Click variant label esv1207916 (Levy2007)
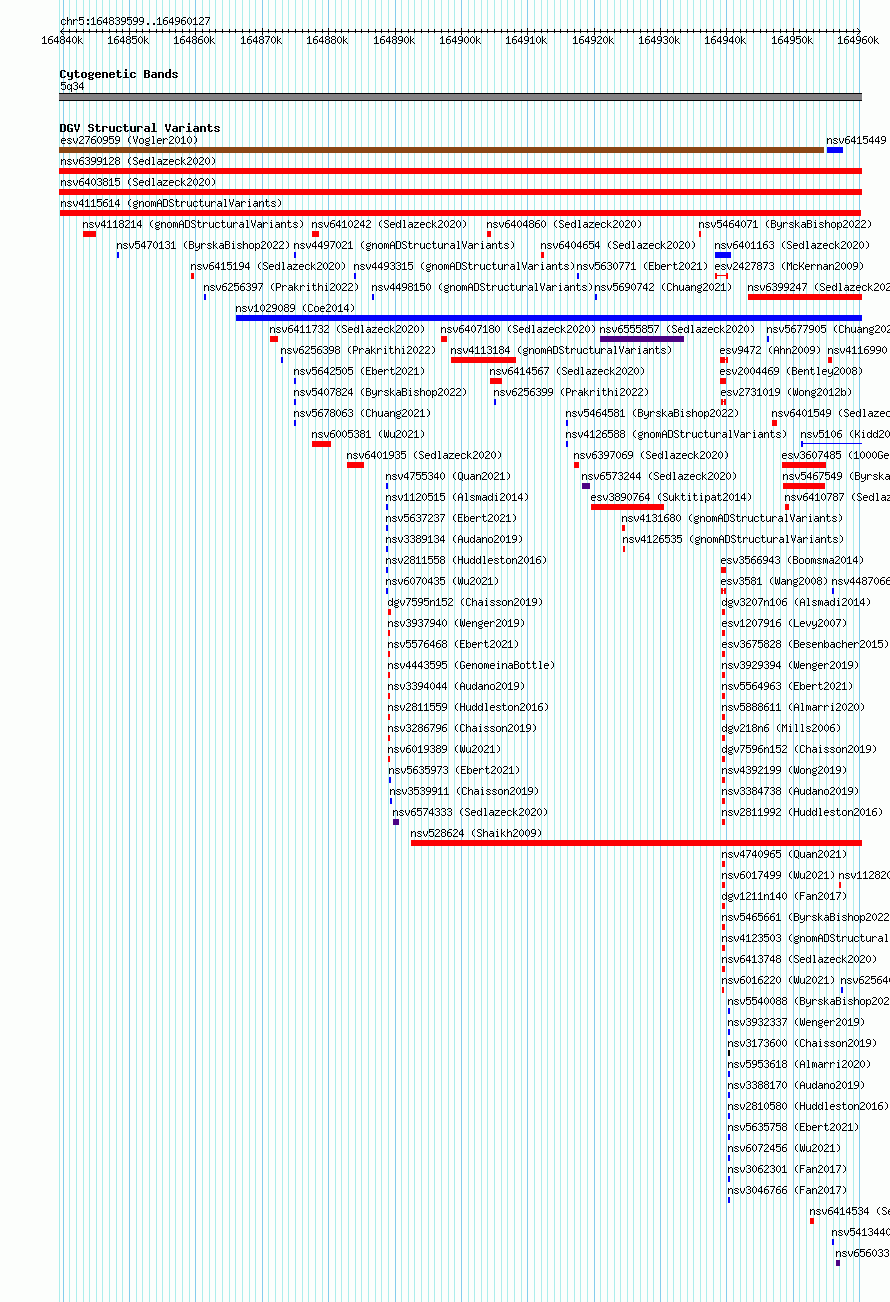 tap(784, 623)
